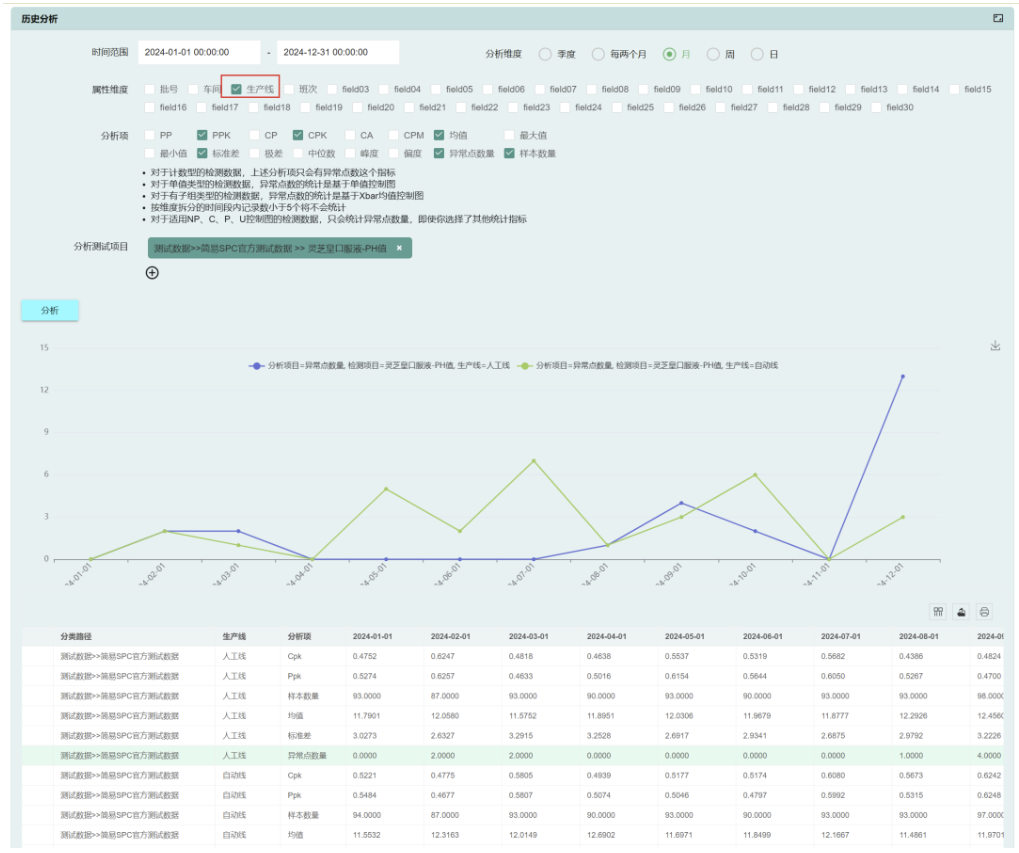1019x853 pixels.
Task: Open the table column settings icon
Action: pyautogui.click(x=938, y=612)
